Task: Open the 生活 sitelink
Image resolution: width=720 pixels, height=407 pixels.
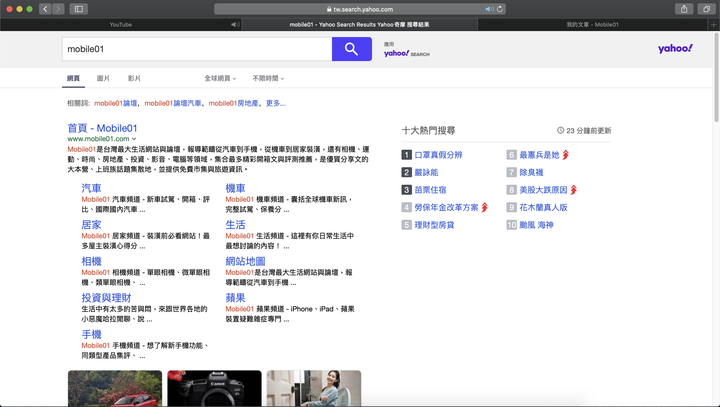Action: [x=235, y=225]
